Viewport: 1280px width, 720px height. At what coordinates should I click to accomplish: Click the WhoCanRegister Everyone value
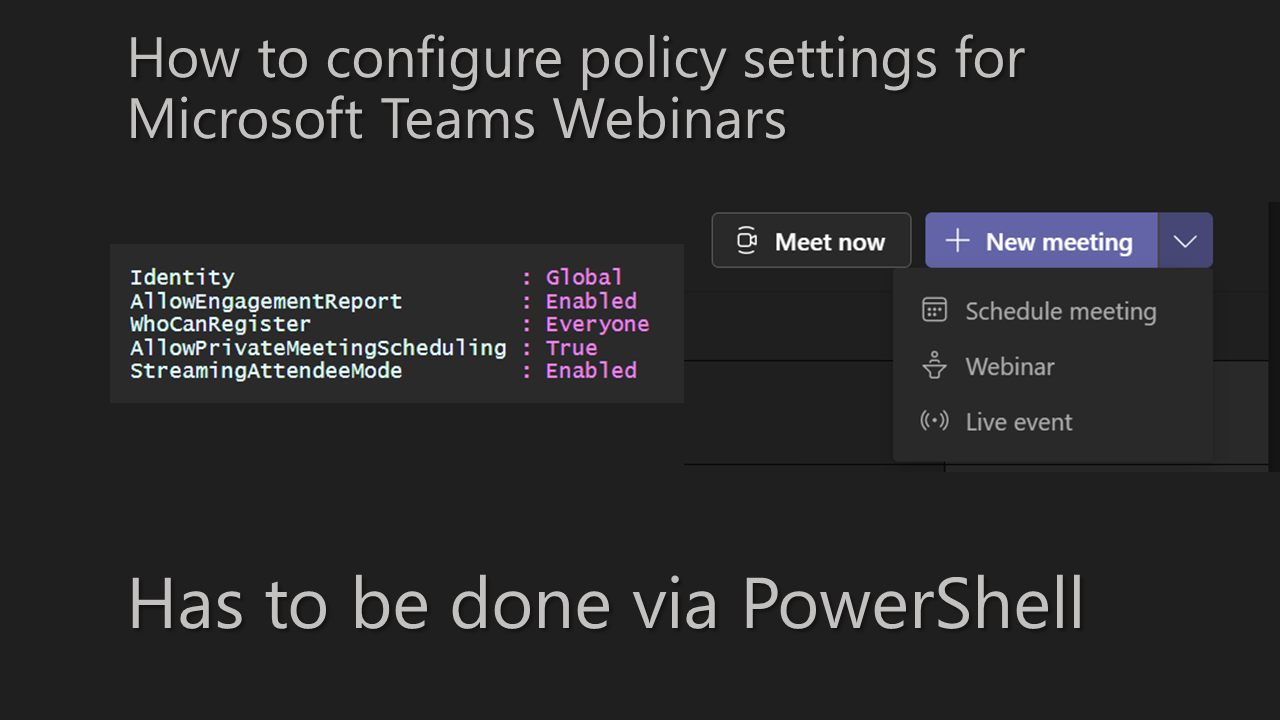pos(597,324)
